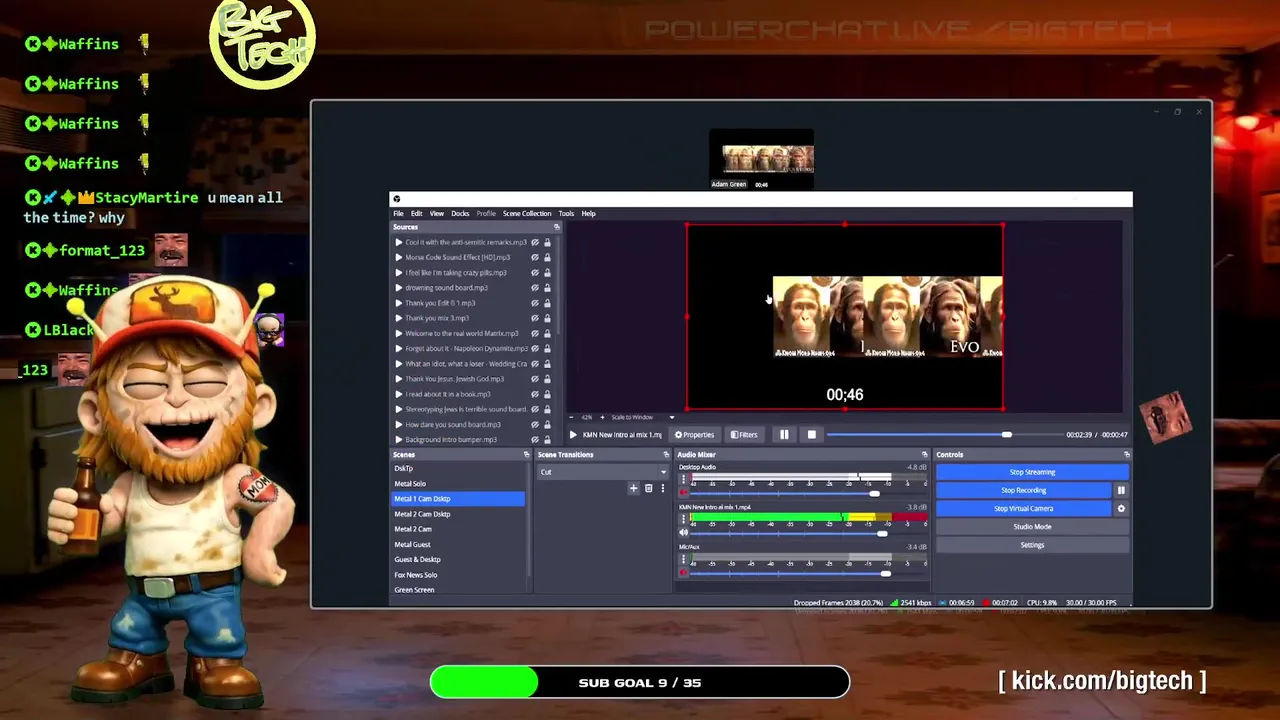
Task: Pause the recording with pause icon
Action: [x=1121, y=490]
